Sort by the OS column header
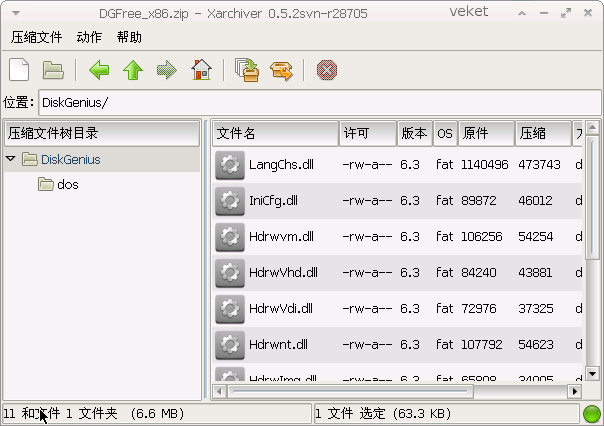 click(x=445, y=133)
